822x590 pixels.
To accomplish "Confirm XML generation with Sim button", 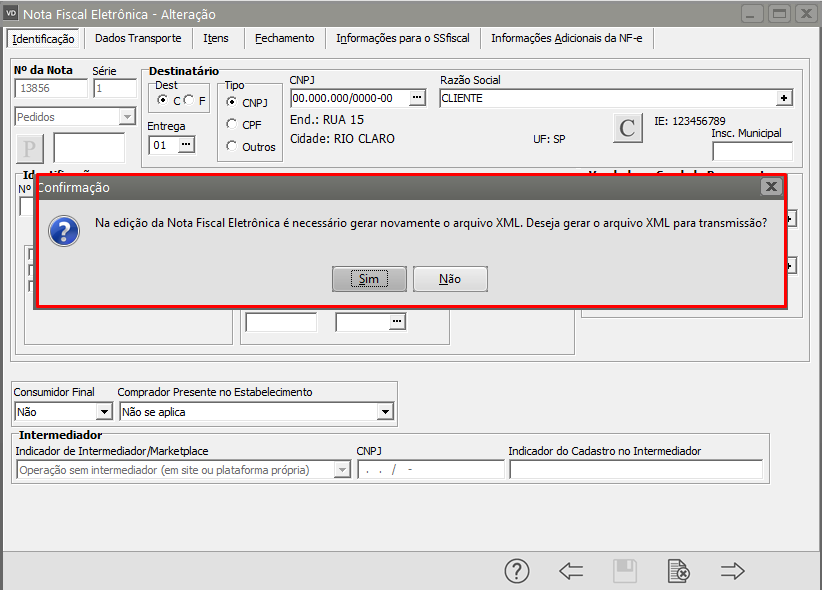I will (x=369, y=279).
